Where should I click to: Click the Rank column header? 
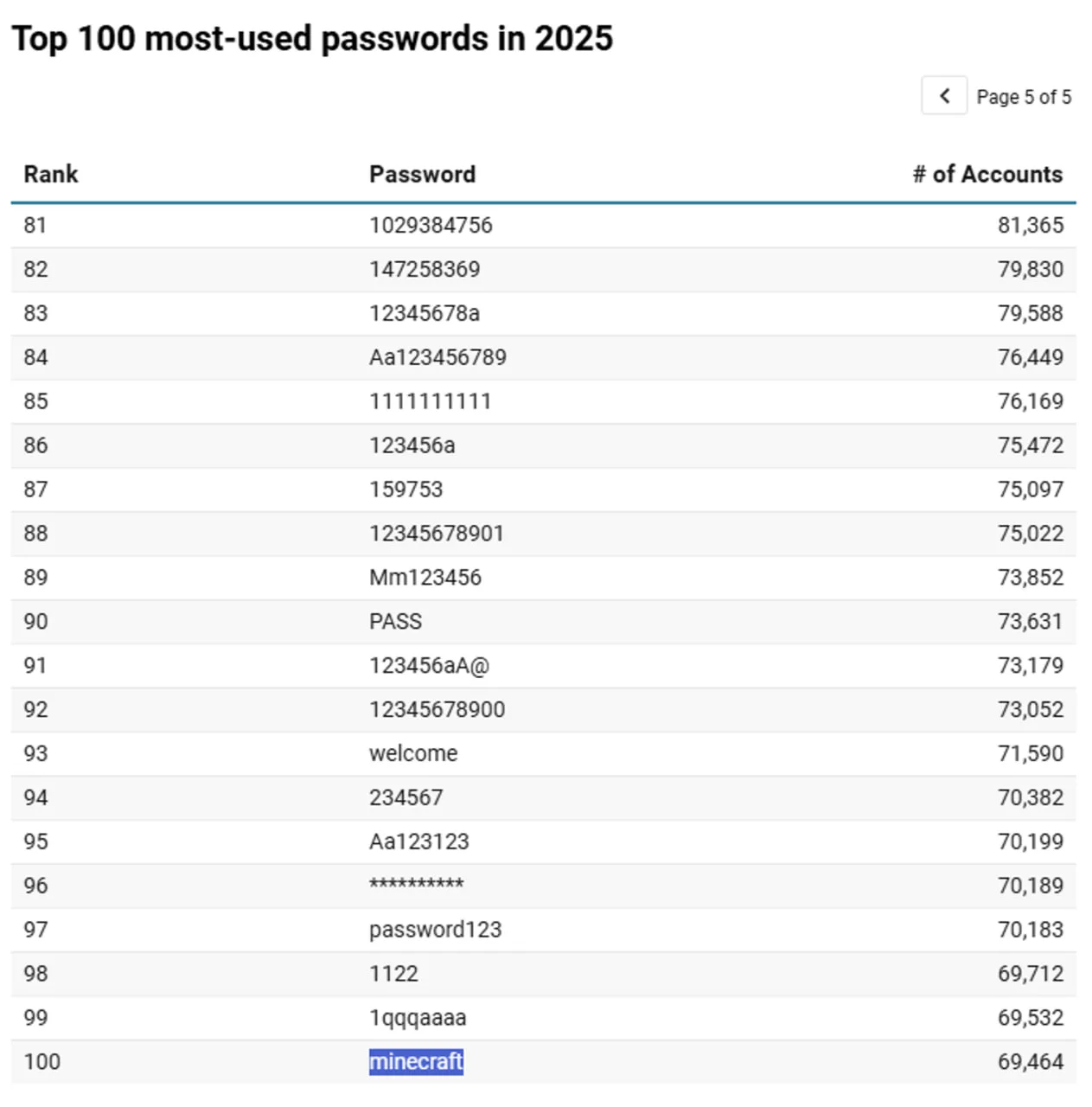click(x=51, y=175)
